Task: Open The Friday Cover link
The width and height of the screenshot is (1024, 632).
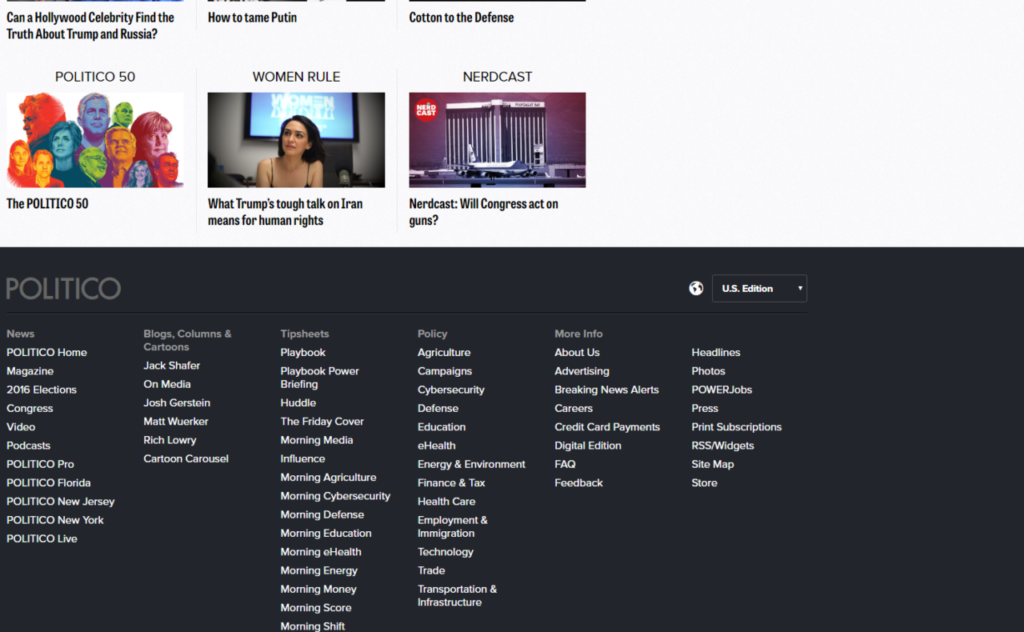Action: coord(322,422)
